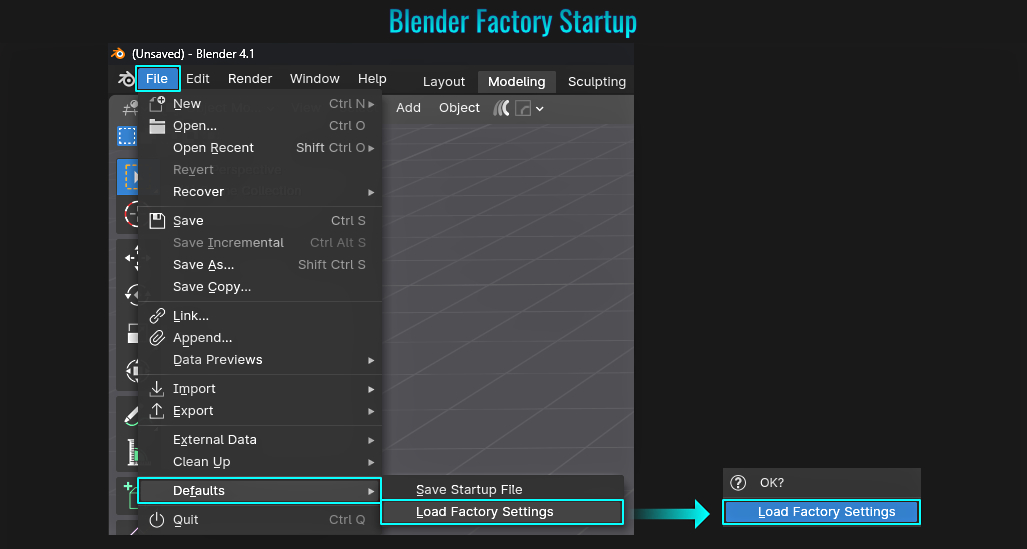Expand the Data Previews submenu

260,360
